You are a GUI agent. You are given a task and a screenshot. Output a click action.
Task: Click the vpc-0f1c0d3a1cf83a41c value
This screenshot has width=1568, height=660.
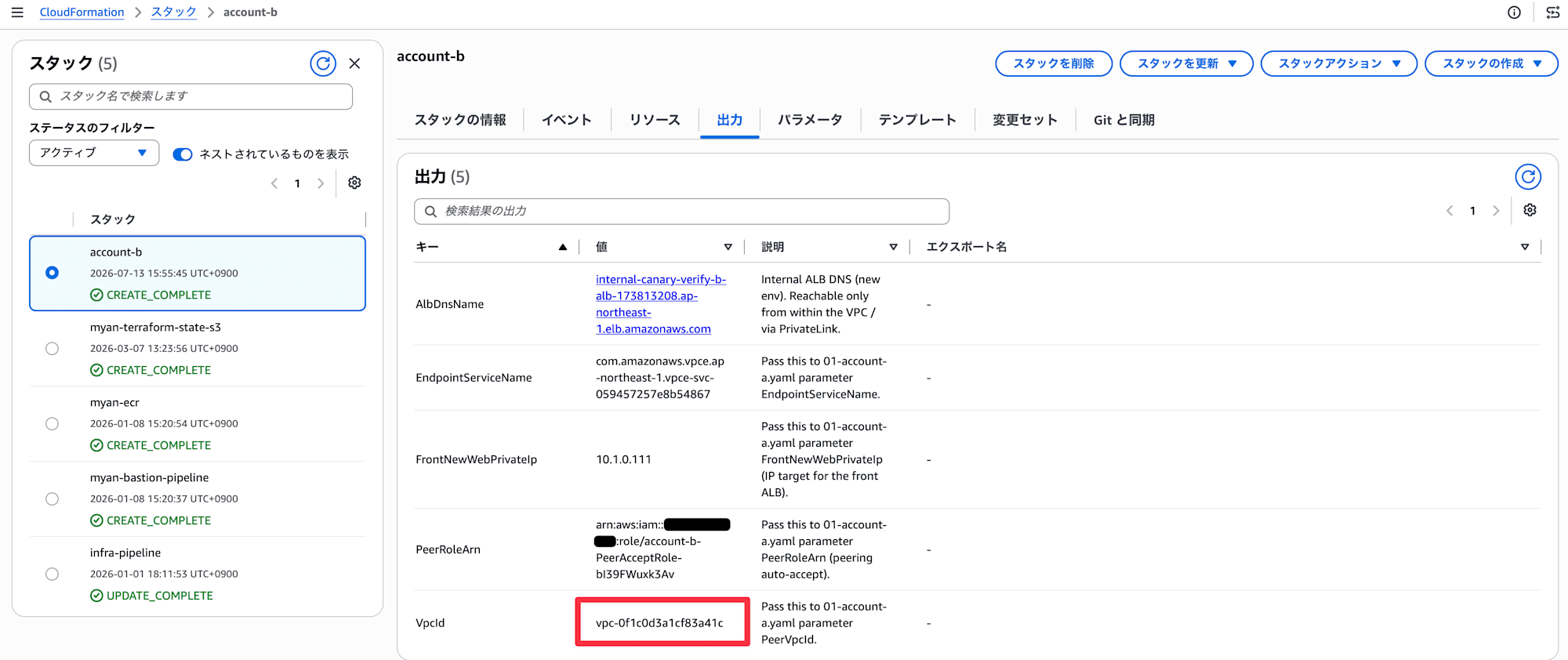(x=659, y=623)
